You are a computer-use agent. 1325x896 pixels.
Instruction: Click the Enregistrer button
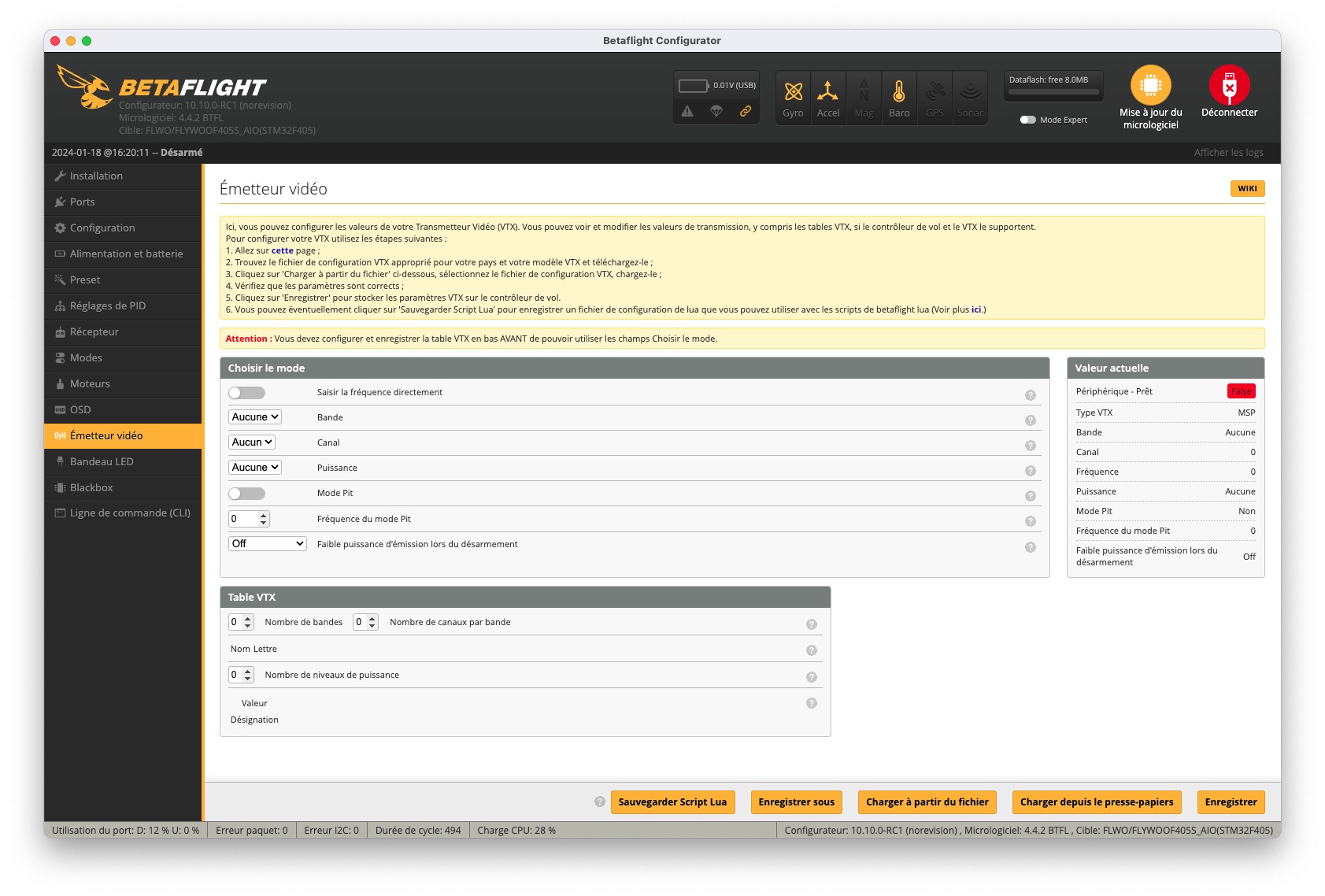(1231, 802)
